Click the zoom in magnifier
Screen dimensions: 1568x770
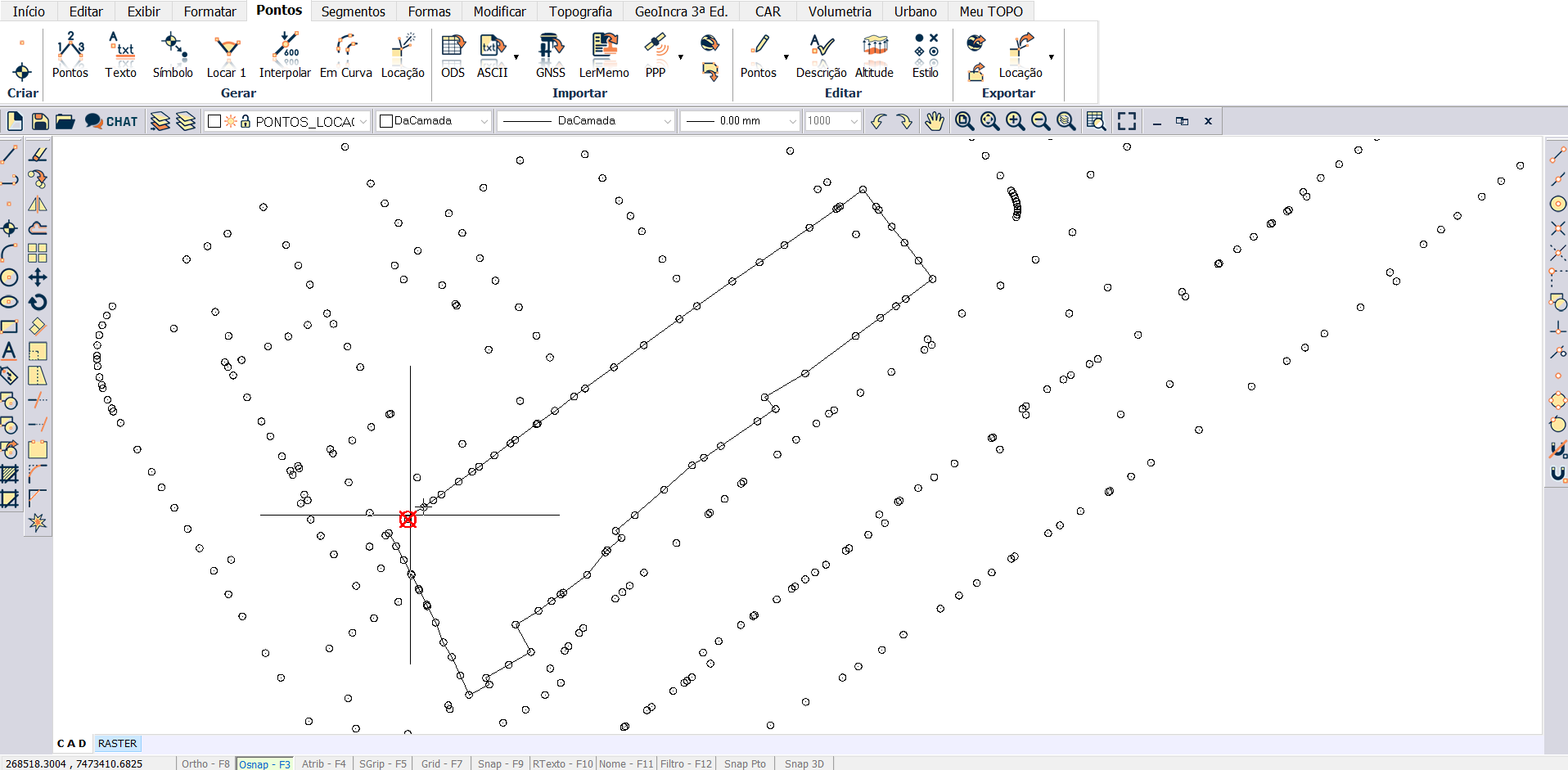point(1015,121)
